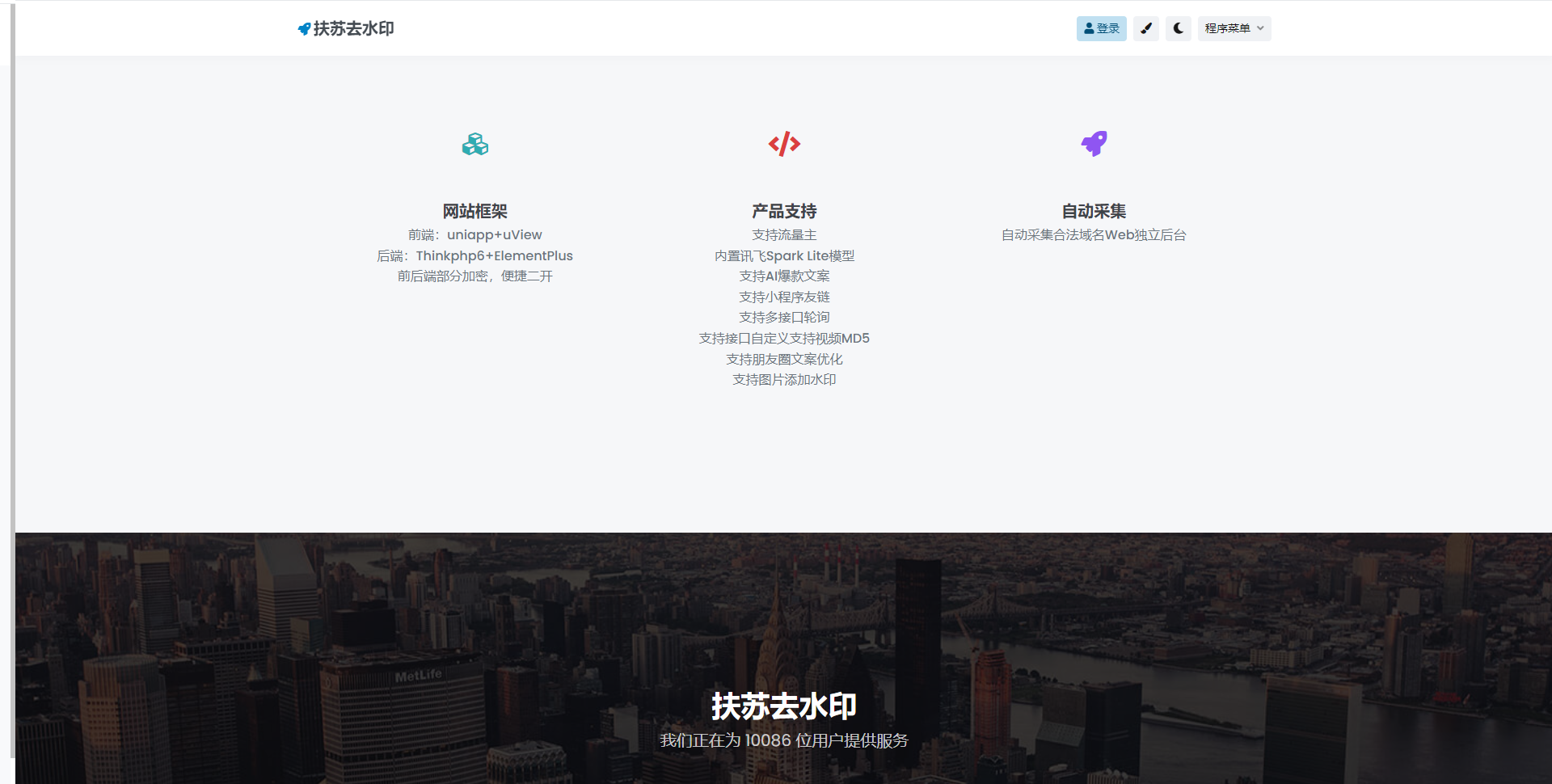
Task: Click the text 支持流量主
Action: [x=784, y=234]
